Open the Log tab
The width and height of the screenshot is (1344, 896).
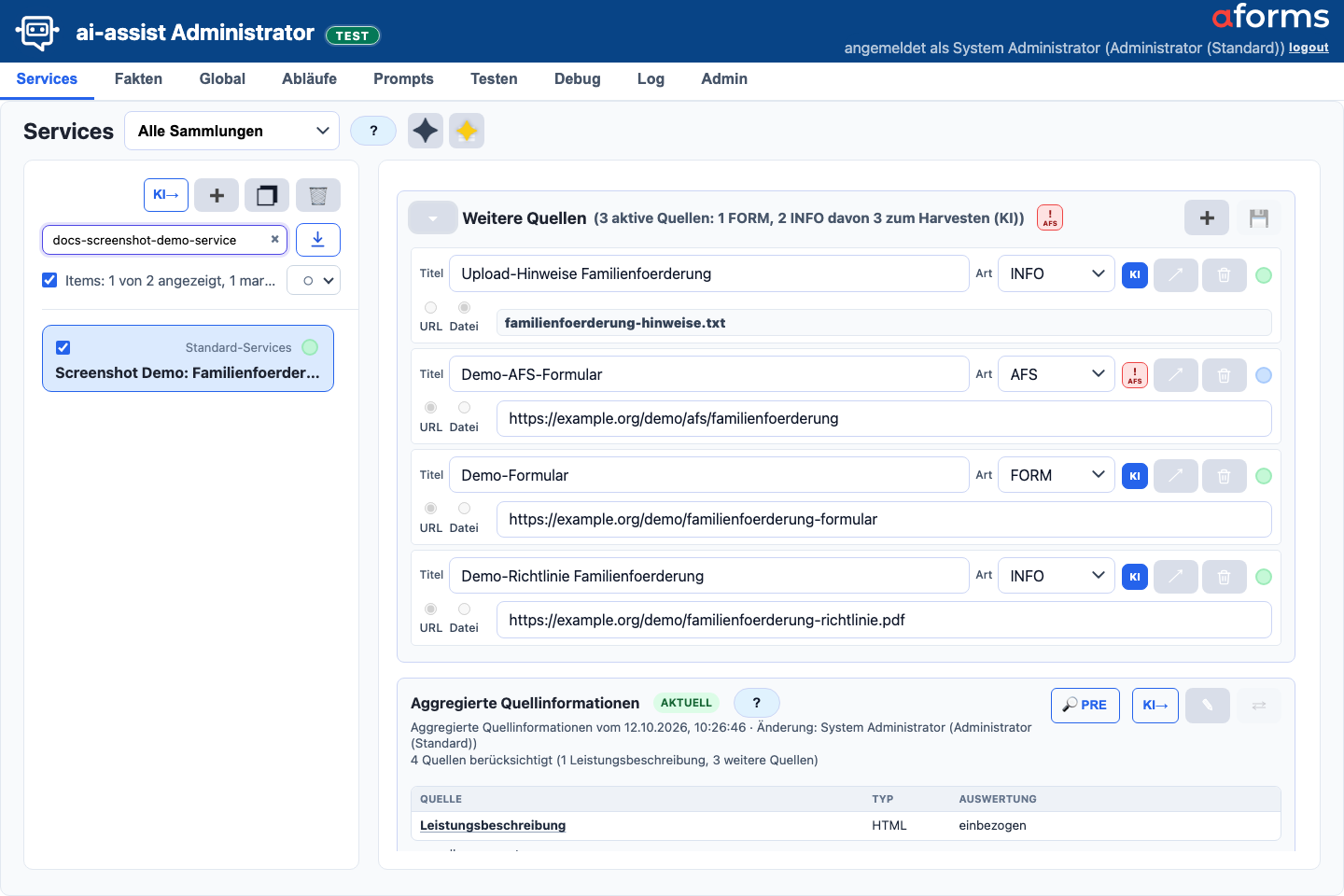pyautogui.click(x=651, y=79)
